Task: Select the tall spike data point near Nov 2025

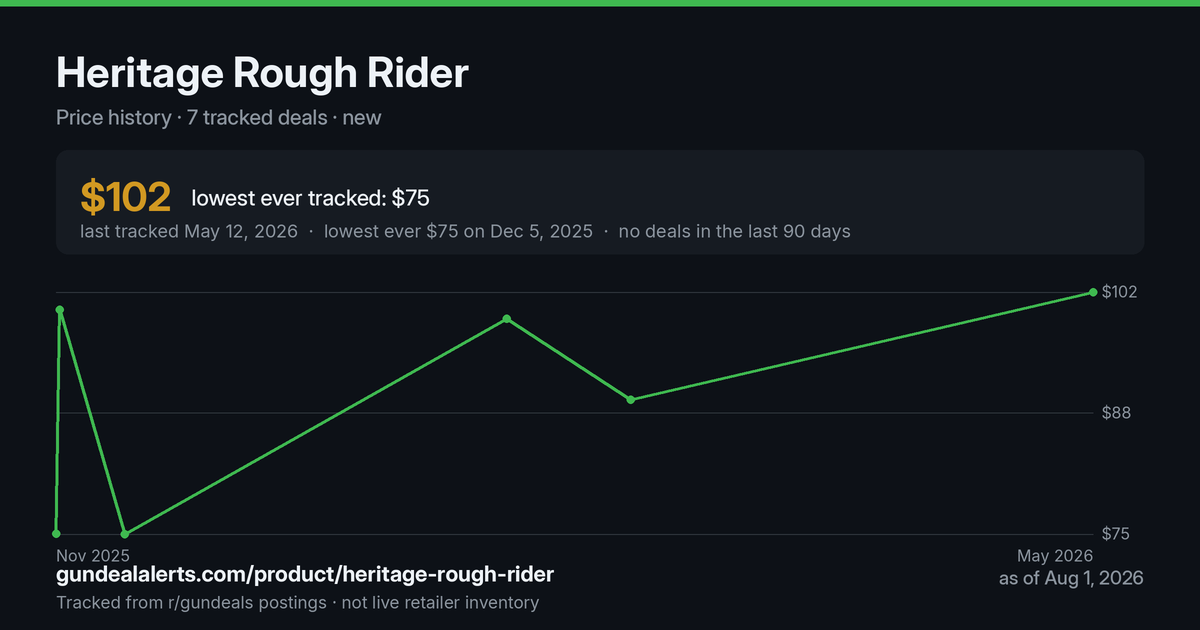Action: [60, 310]
